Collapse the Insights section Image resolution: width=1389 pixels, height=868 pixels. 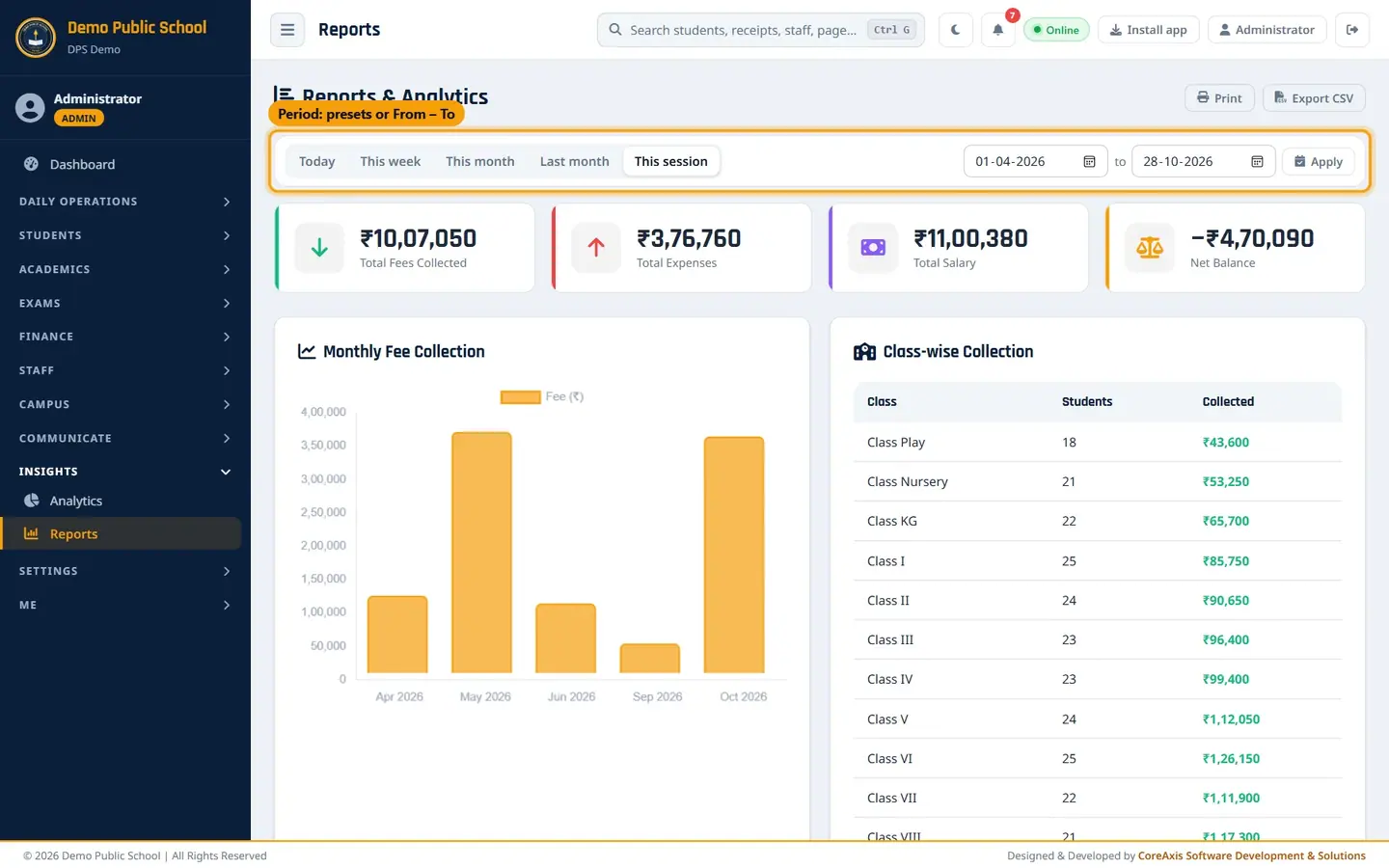point(125,472)
